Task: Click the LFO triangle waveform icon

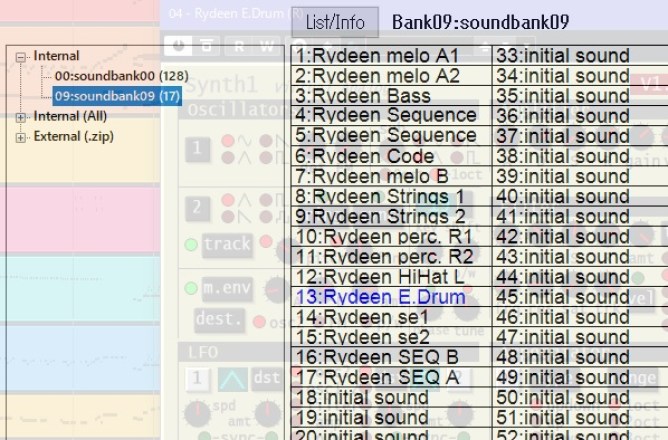Action: (x=232, y=379)
